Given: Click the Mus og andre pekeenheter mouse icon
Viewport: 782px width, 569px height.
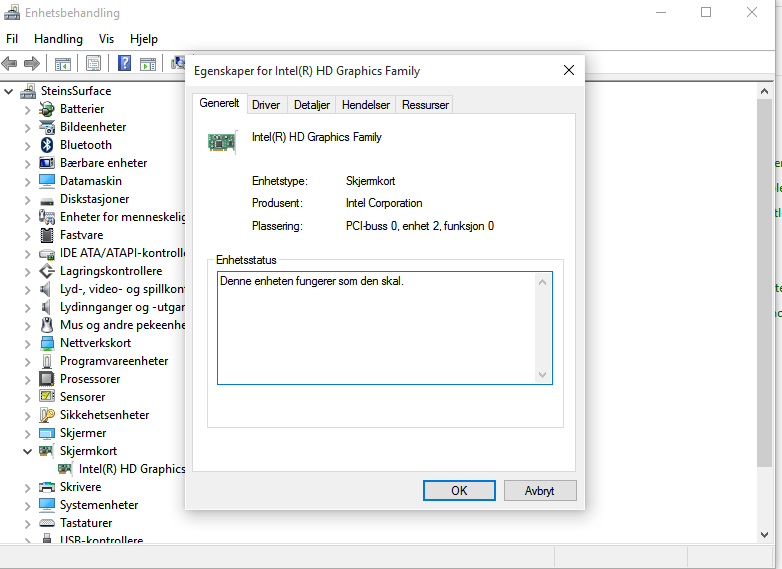Looking at the screenshot, I should tap(47, 325).
